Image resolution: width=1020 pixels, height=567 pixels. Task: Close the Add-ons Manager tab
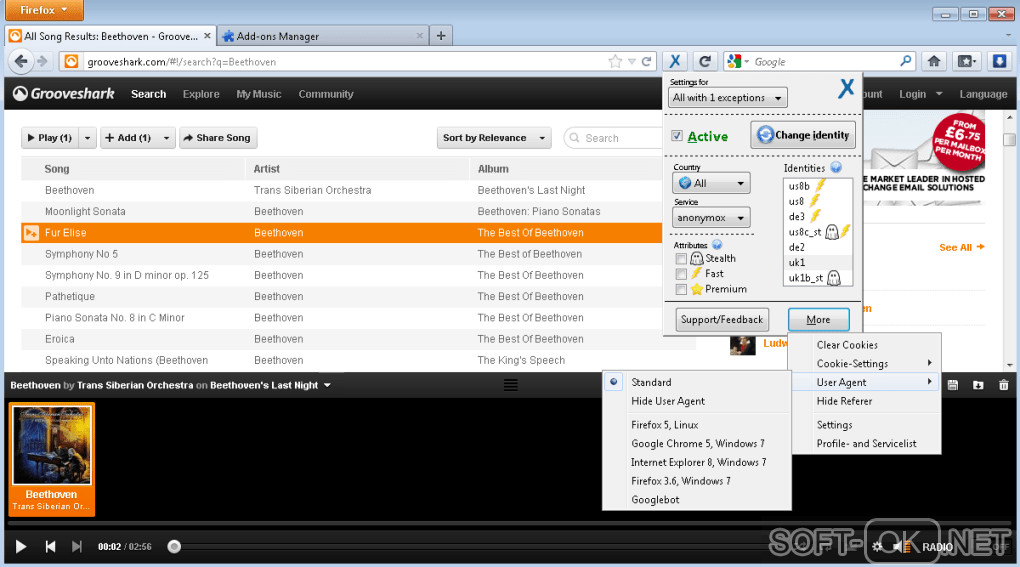click(420, 36)
